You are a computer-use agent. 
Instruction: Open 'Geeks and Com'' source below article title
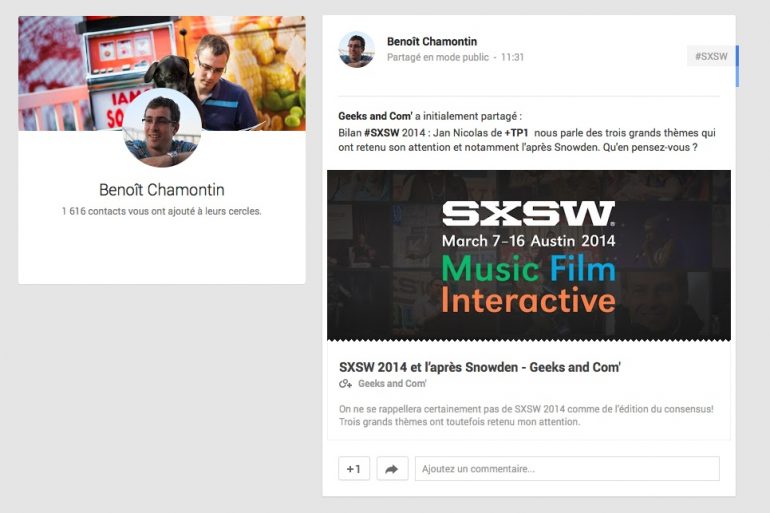392,384
